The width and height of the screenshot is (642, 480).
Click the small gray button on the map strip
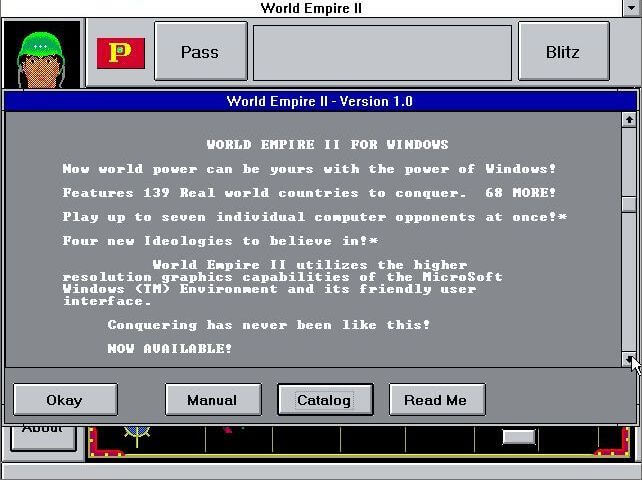tap(519, 437)
